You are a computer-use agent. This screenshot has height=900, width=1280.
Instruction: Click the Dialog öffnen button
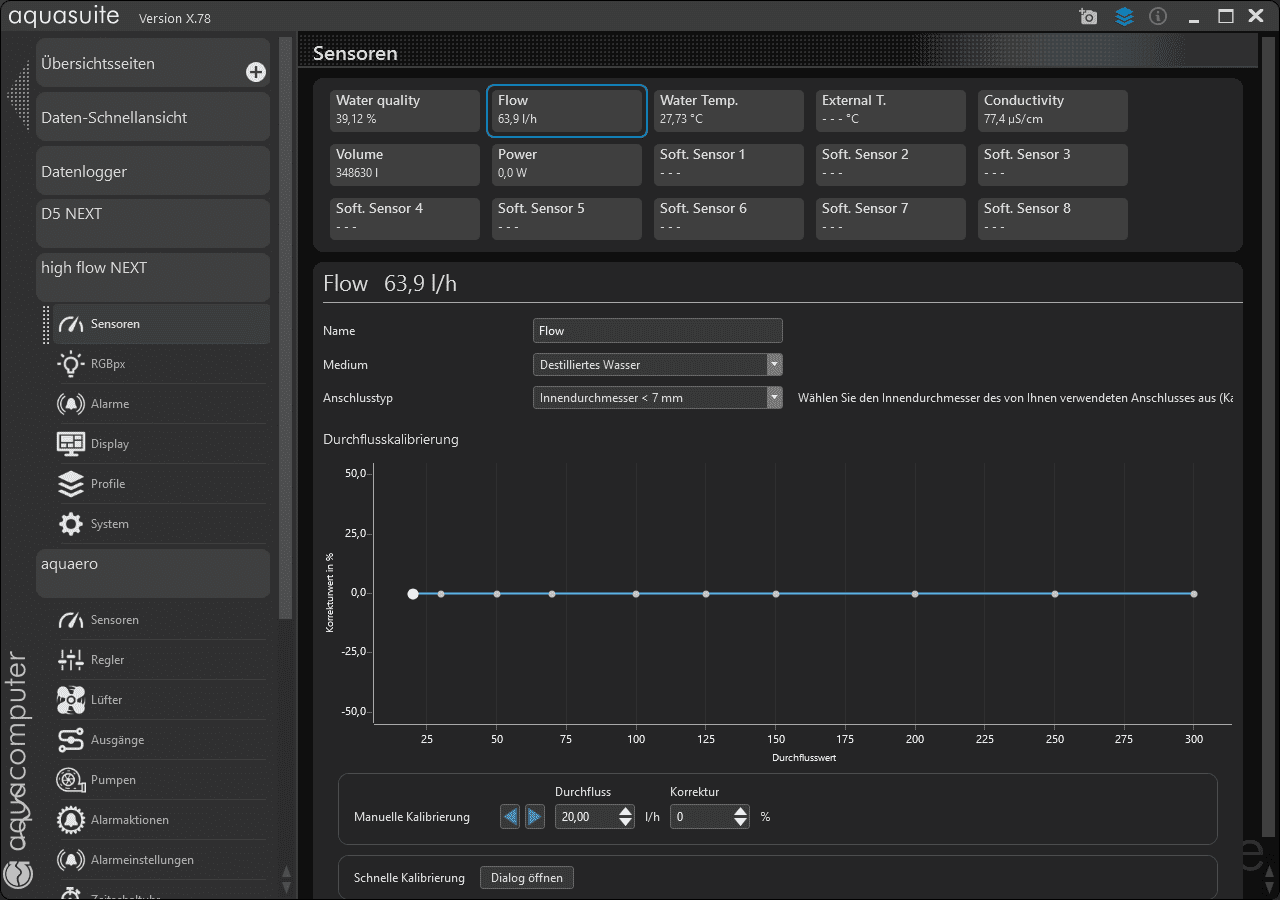coord(527,878)
